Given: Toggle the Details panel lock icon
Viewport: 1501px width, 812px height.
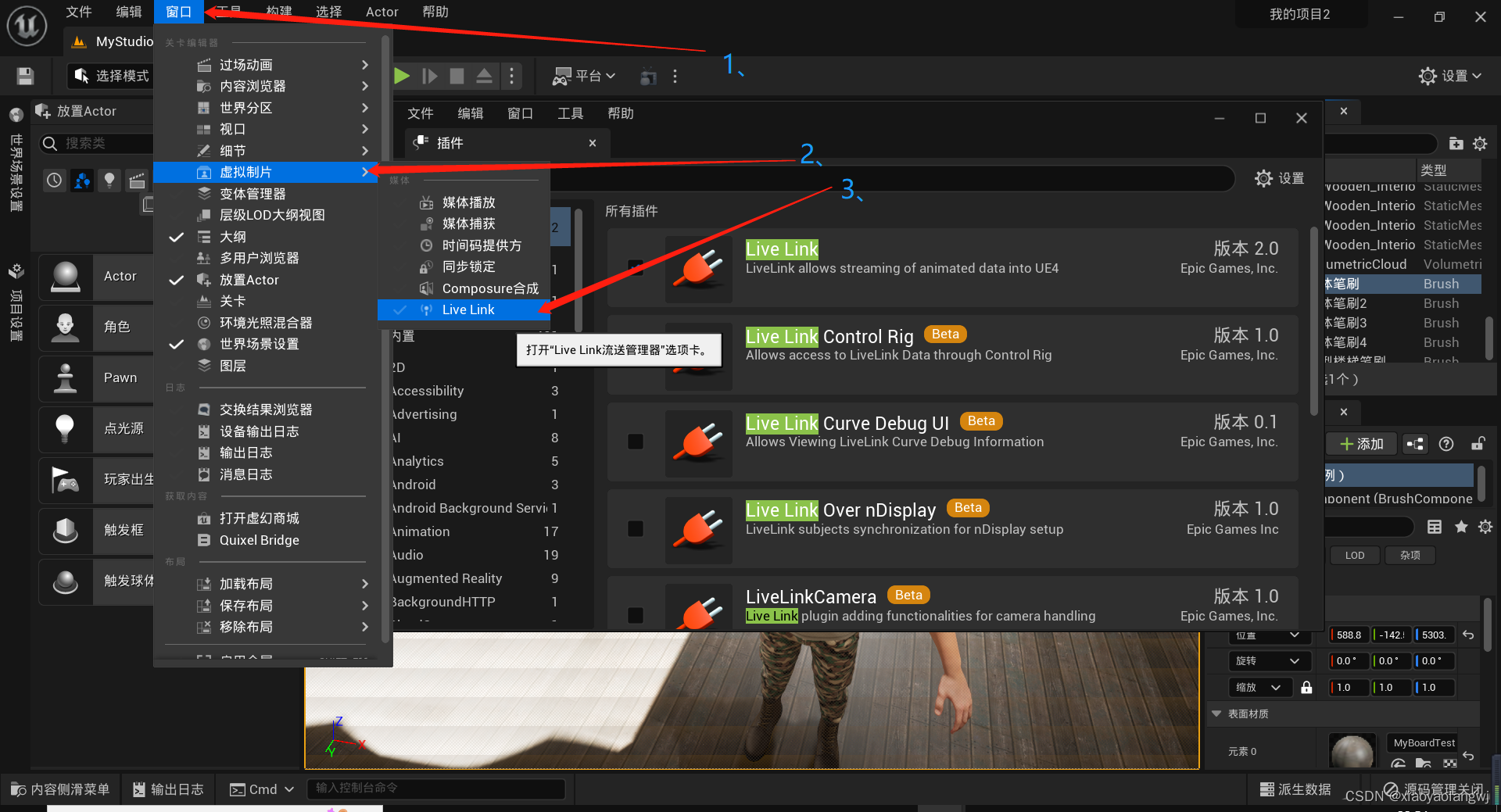Looking at the screenshot, I should [x=1478, y=444].
